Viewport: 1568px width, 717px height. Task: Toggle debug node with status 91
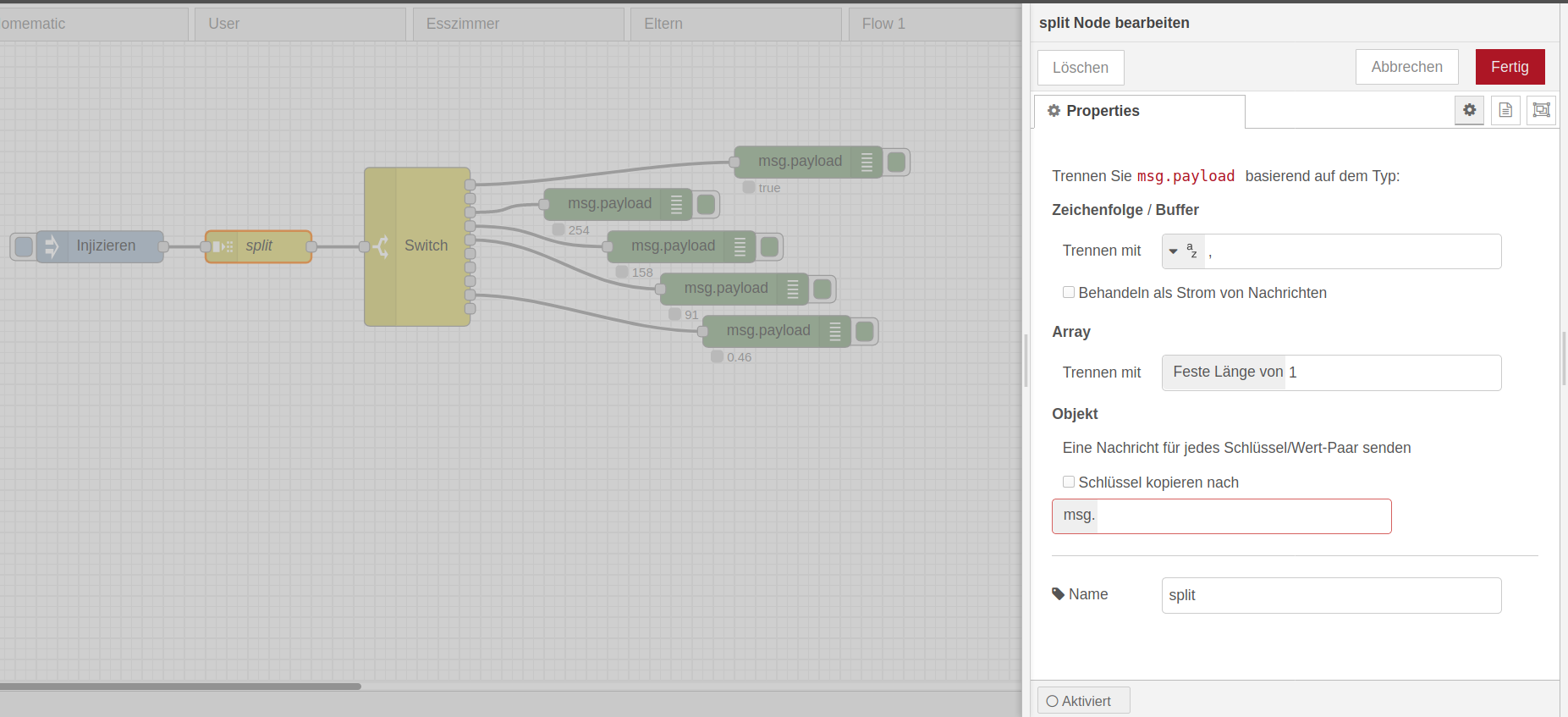click(822, 289)
